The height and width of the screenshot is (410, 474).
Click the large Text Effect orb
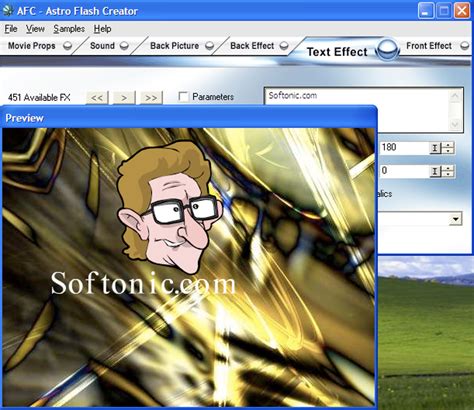[388, 50]
